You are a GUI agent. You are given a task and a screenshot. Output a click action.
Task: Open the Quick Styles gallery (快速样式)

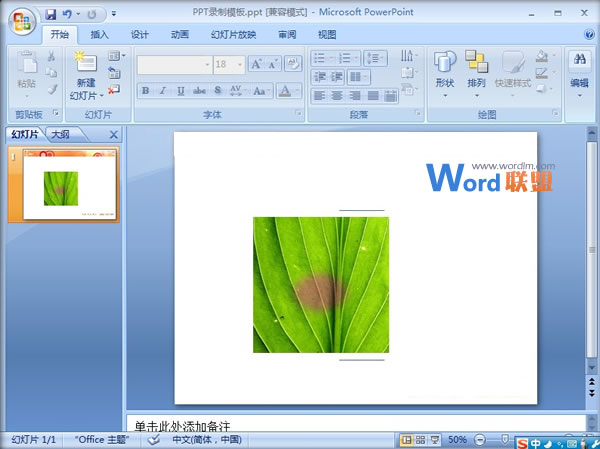coord(513,74)
